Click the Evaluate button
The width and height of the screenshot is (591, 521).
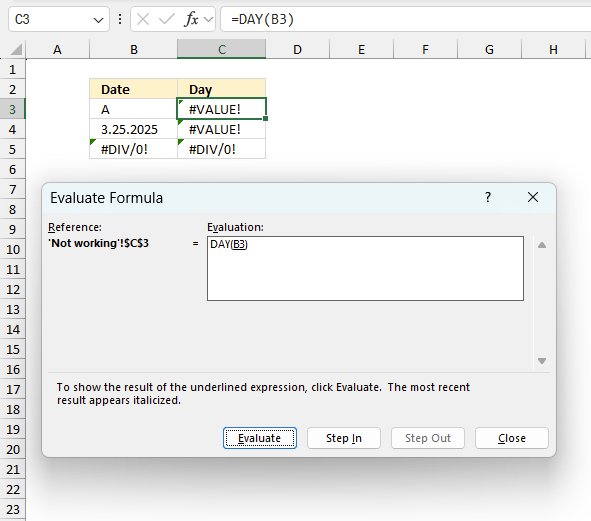pos(260,438)
